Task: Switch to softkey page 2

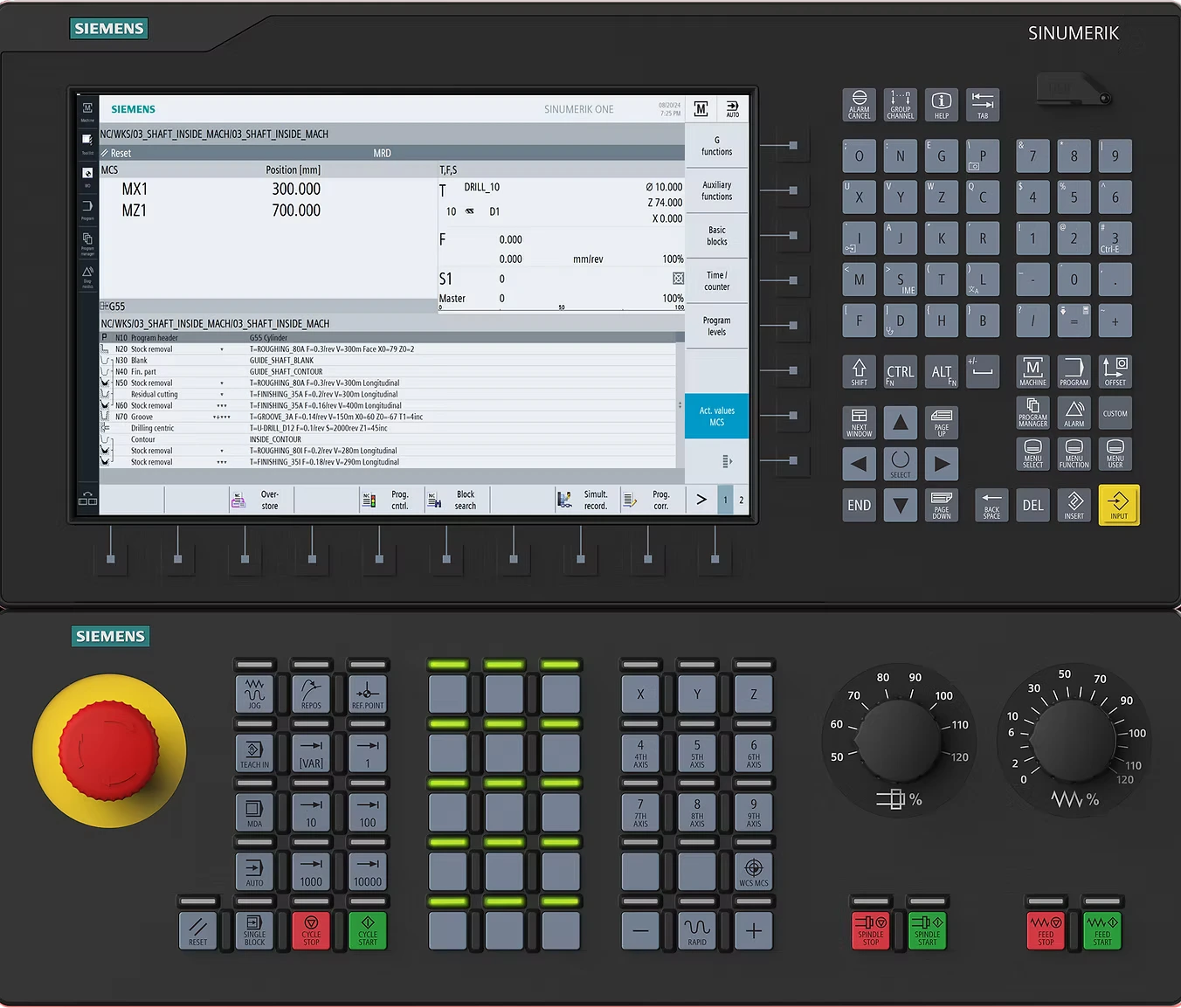Action: tap(742, 500)
